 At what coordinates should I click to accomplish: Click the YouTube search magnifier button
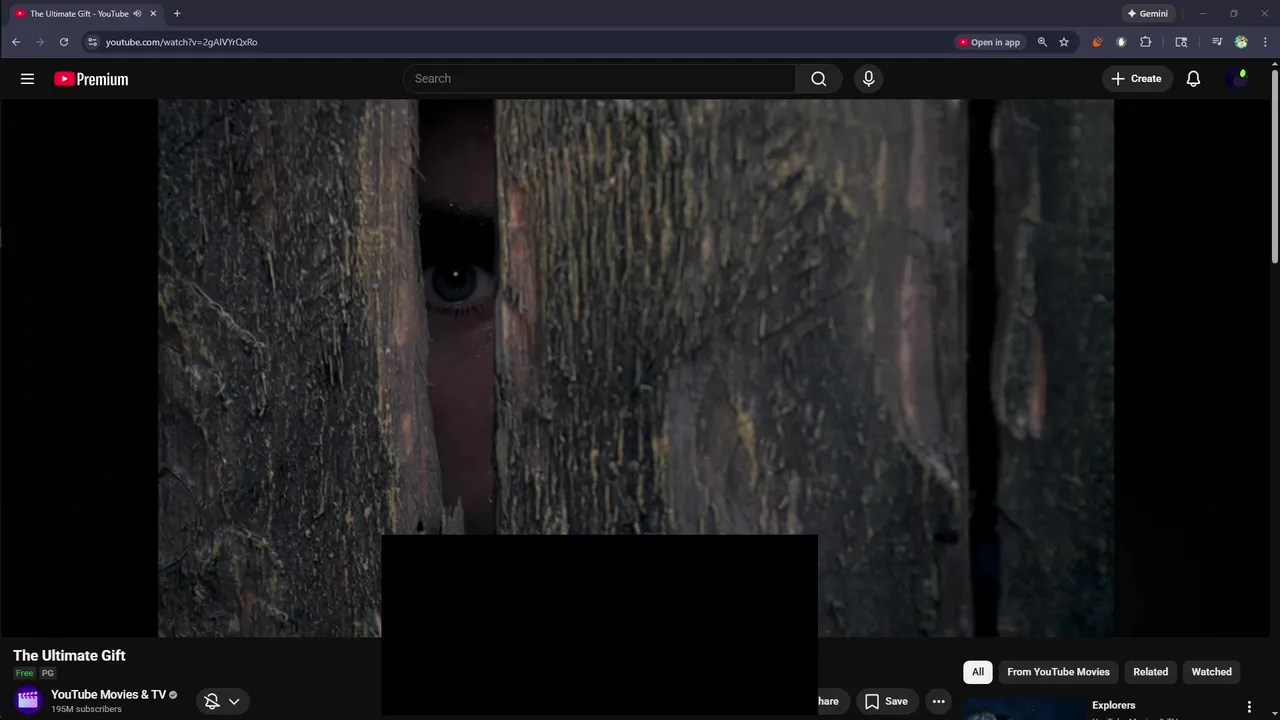[x=819, y=79]
